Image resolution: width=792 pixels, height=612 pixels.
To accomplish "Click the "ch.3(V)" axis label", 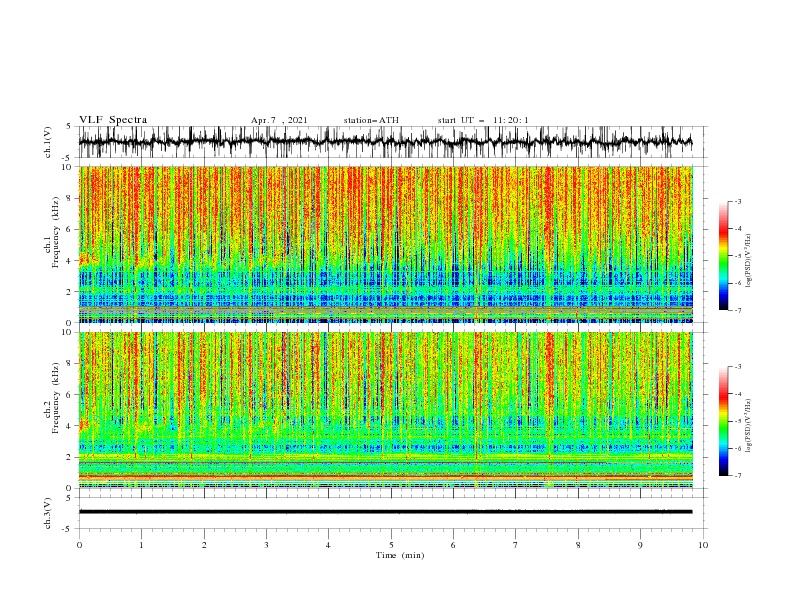I will [48, 513].
